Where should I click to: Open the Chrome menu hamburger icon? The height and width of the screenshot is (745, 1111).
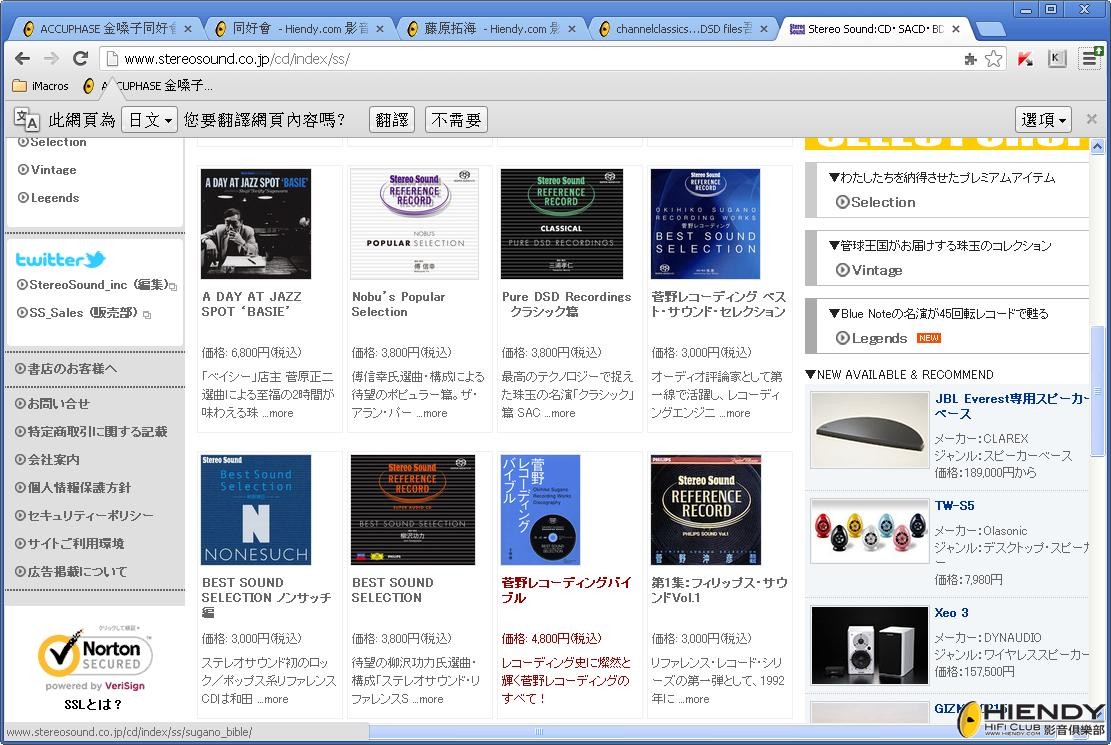(x=1090, y=58)
